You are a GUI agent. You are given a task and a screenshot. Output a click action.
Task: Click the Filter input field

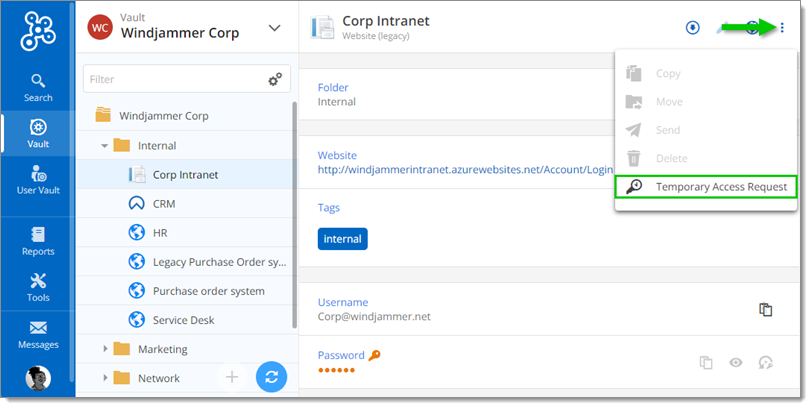tap(174, 78)
